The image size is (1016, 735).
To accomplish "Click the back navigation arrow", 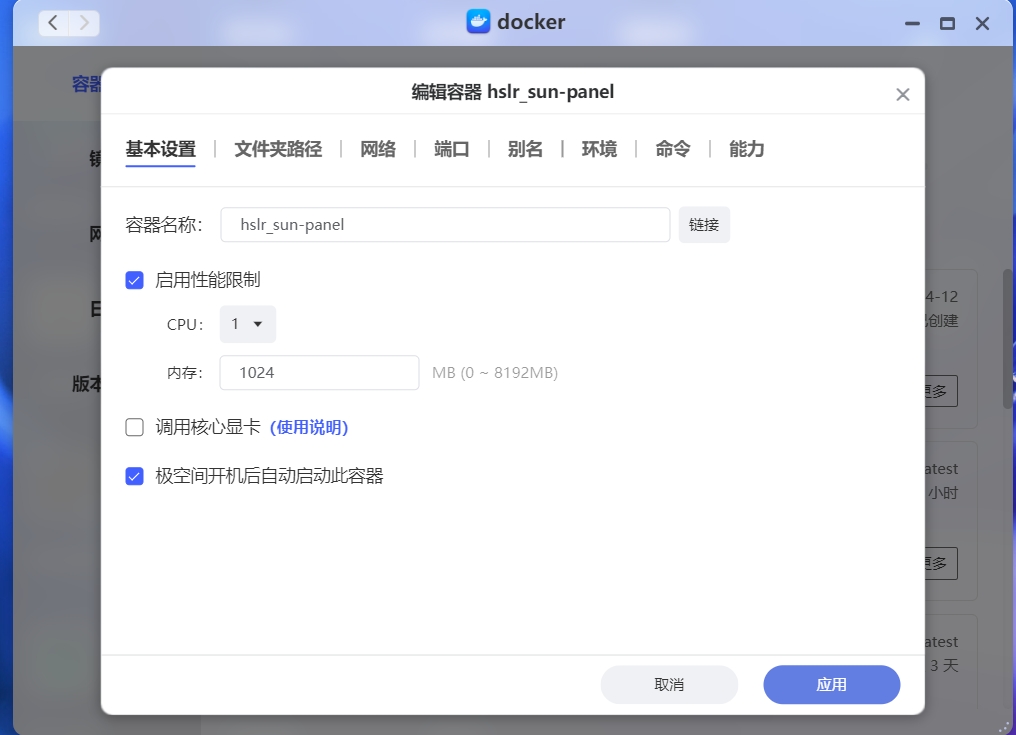I will (x=53, y=22).
